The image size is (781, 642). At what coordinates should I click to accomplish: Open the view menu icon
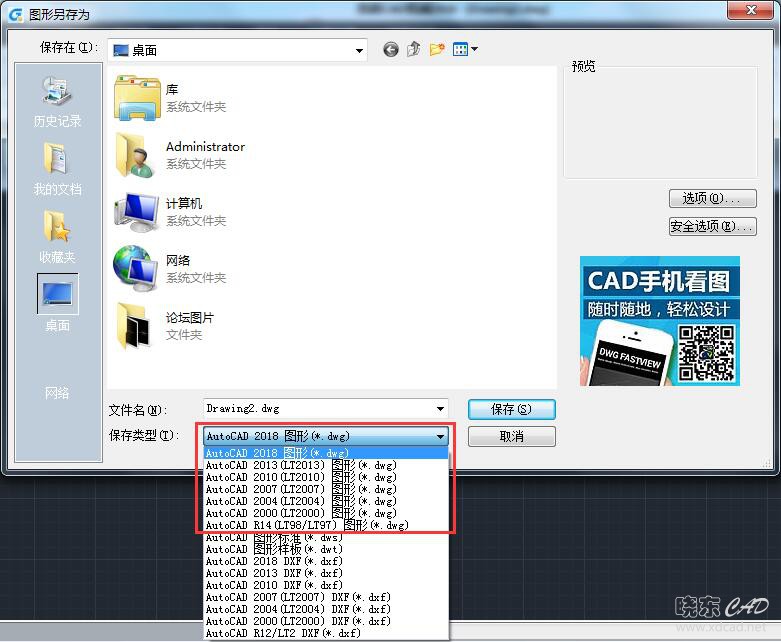click(x=465, y=50)
